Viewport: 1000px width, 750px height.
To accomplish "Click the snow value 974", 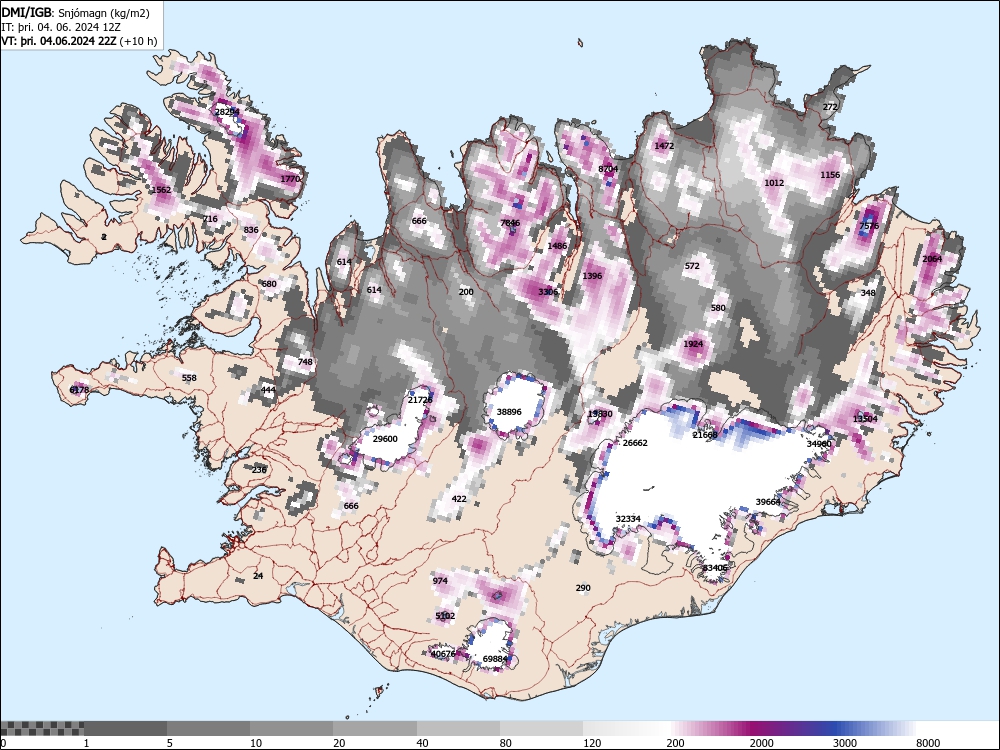I will (440, 581).
